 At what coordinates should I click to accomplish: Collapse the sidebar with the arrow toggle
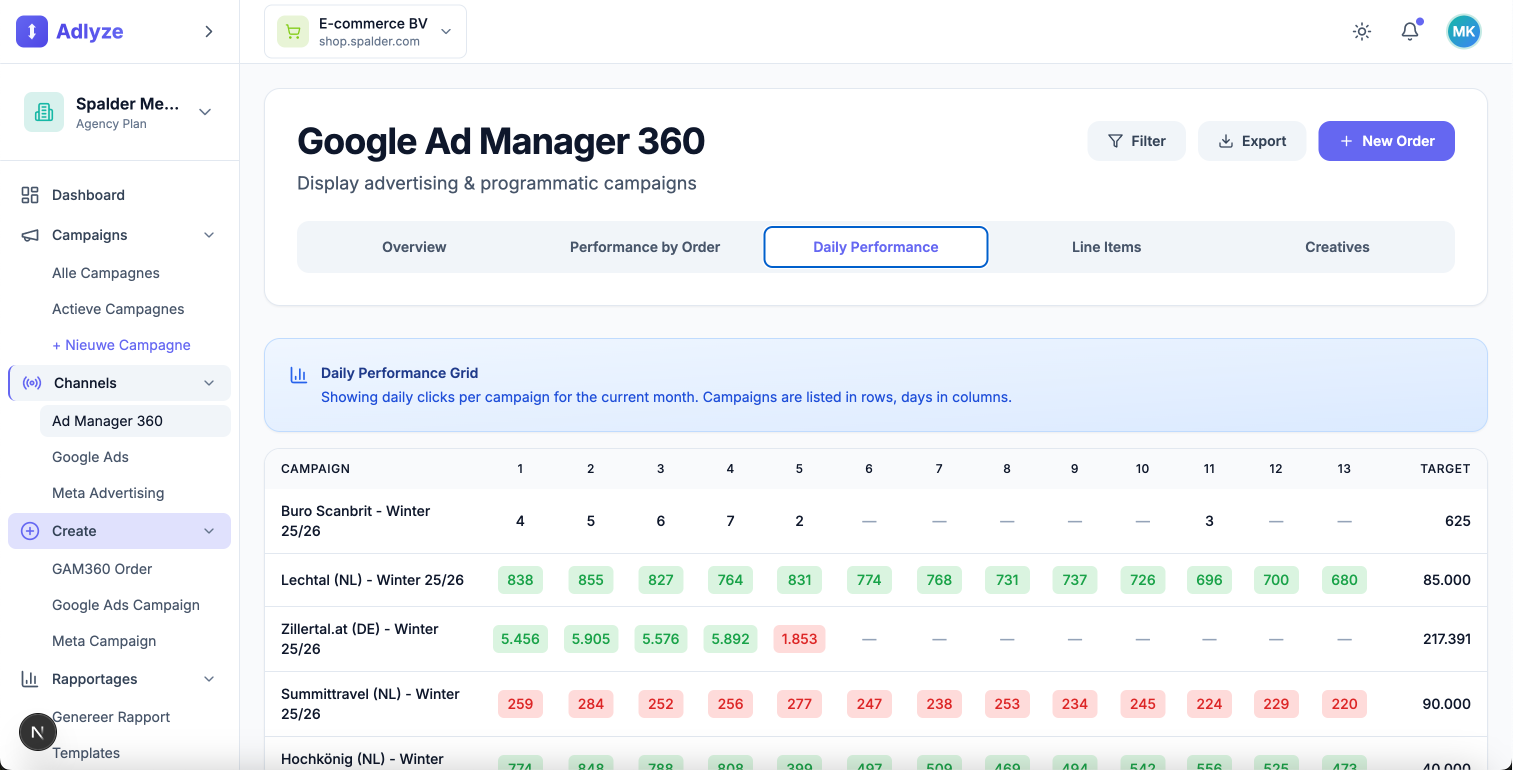(x=208, y=31)
